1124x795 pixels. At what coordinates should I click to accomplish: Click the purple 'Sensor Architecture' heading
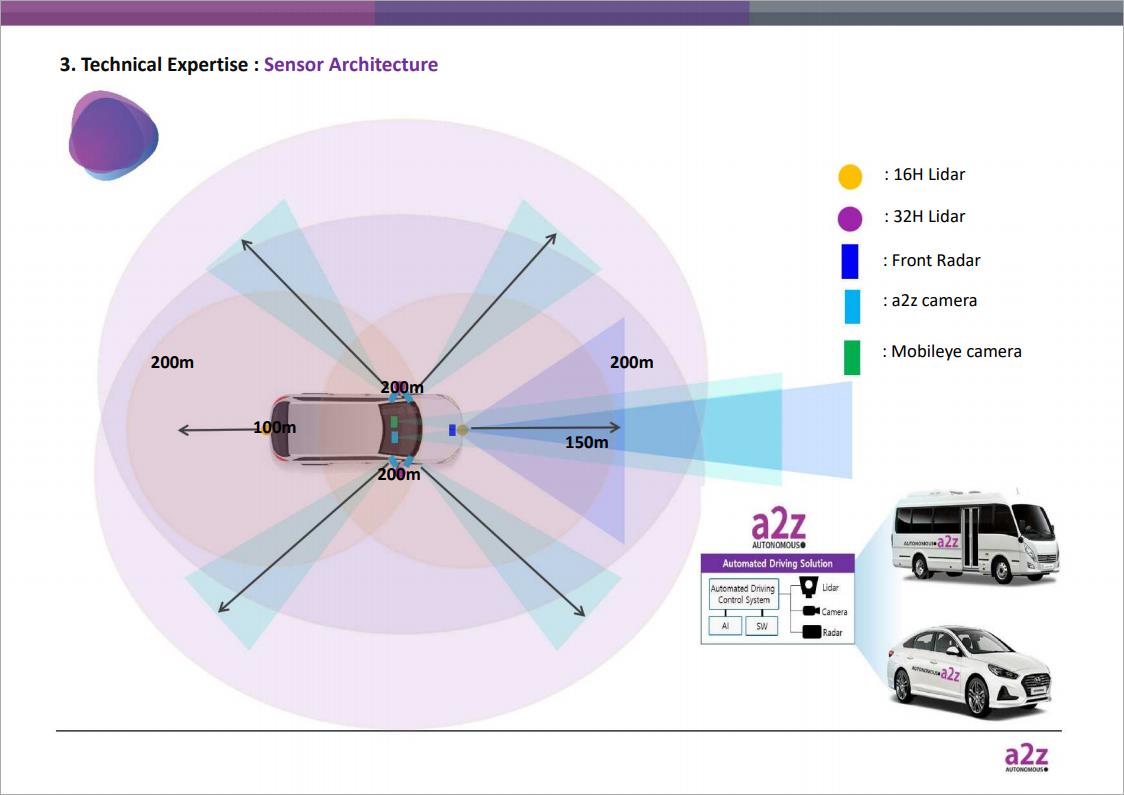coord(351,65)
